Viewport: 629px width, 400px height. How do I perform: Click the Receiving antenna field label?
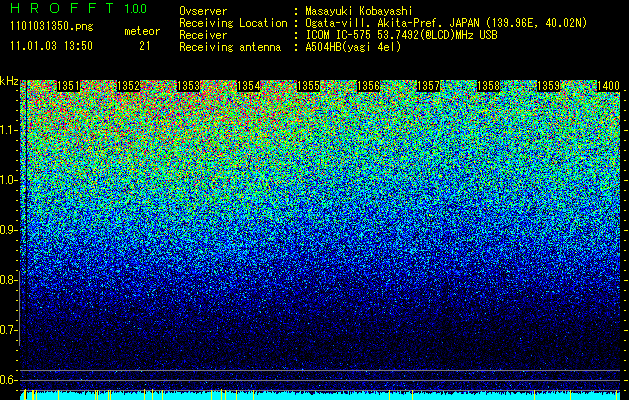point(230,47)
